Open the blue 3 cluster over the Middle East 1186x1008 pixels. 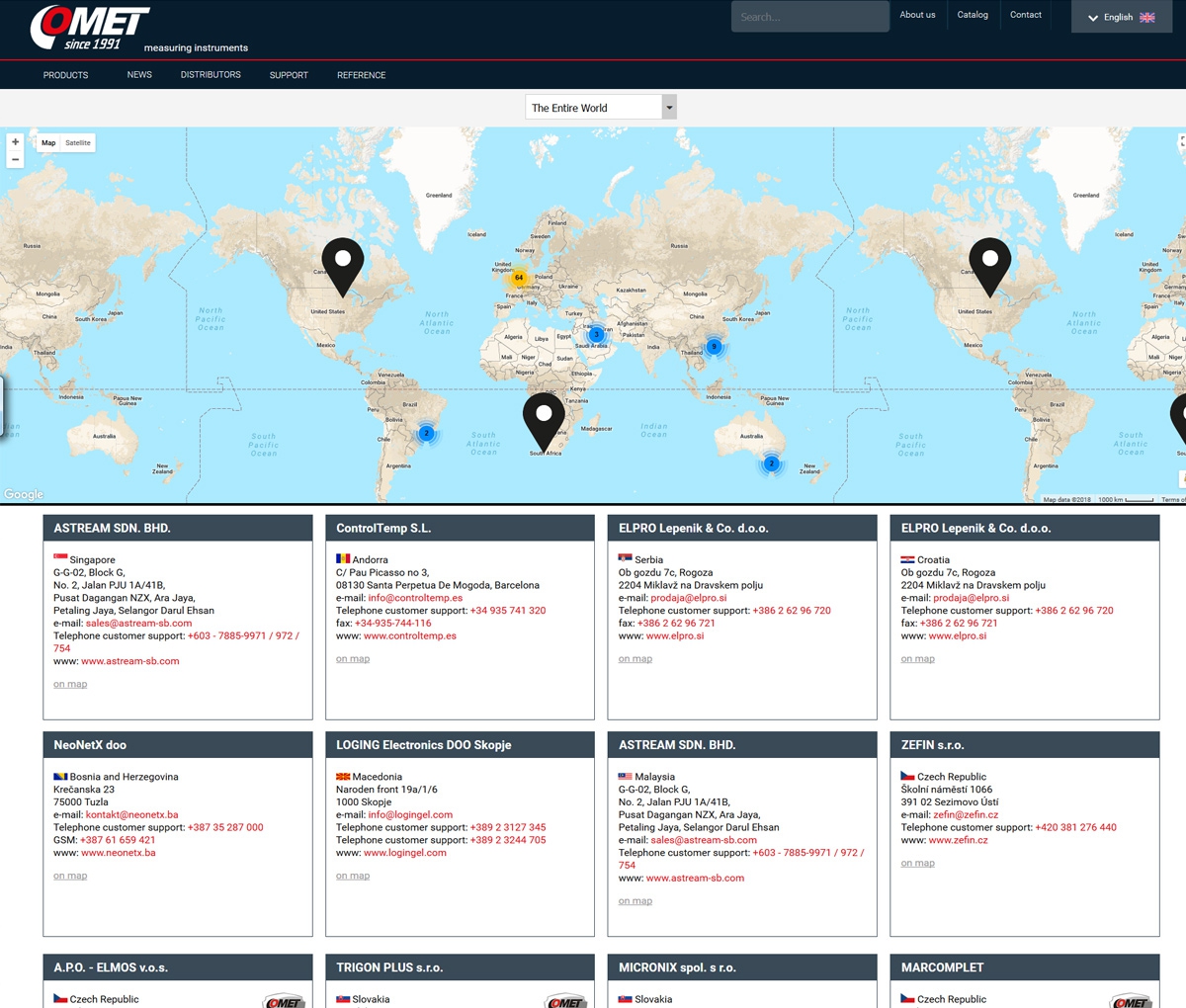[596, 334]
